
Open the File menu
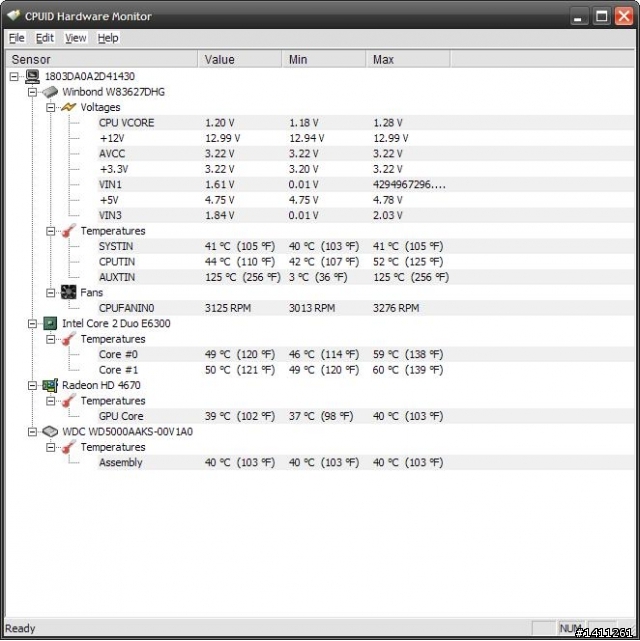(17, 38)
